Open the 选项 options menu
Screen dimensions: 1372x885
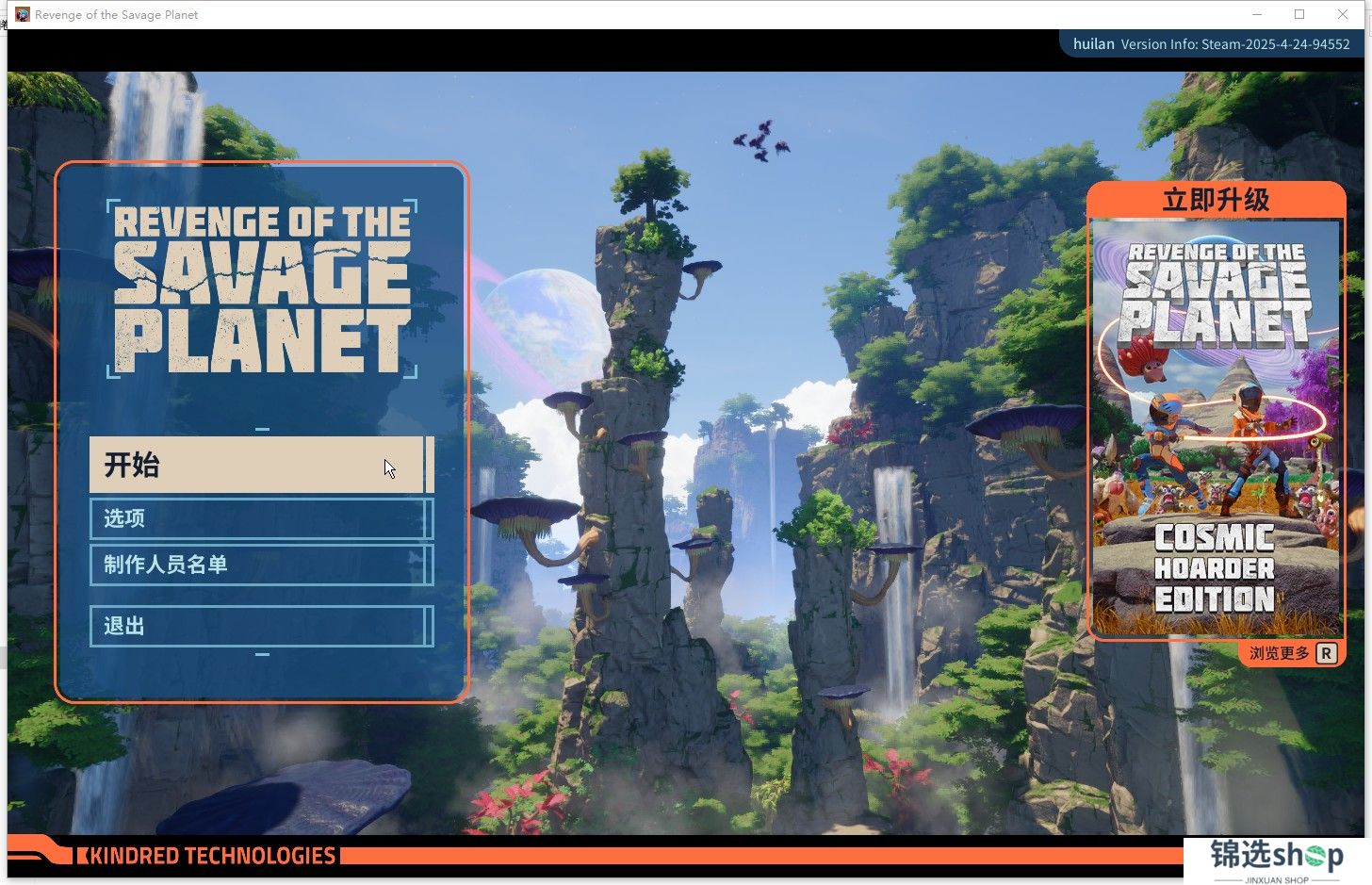(x=261, y=518)
